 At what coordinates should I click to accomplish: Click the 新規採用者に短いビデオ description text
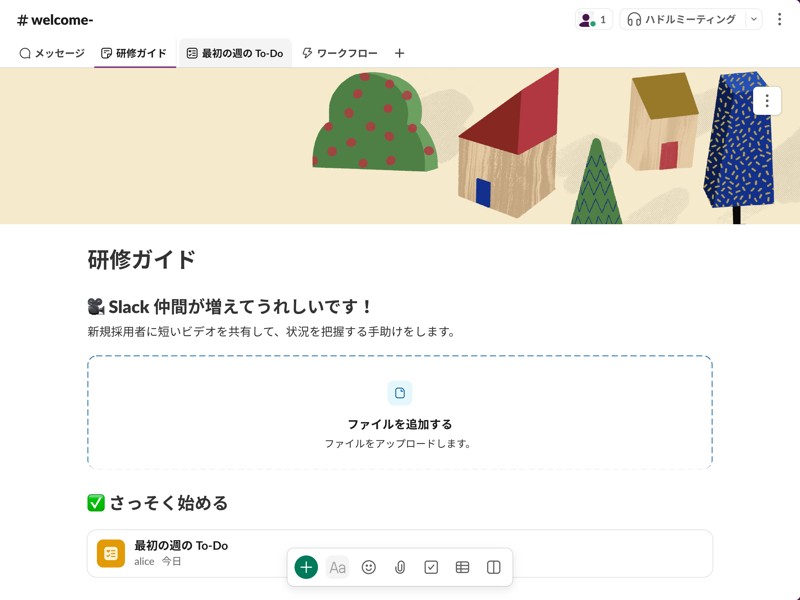click(x=271, y=332)
